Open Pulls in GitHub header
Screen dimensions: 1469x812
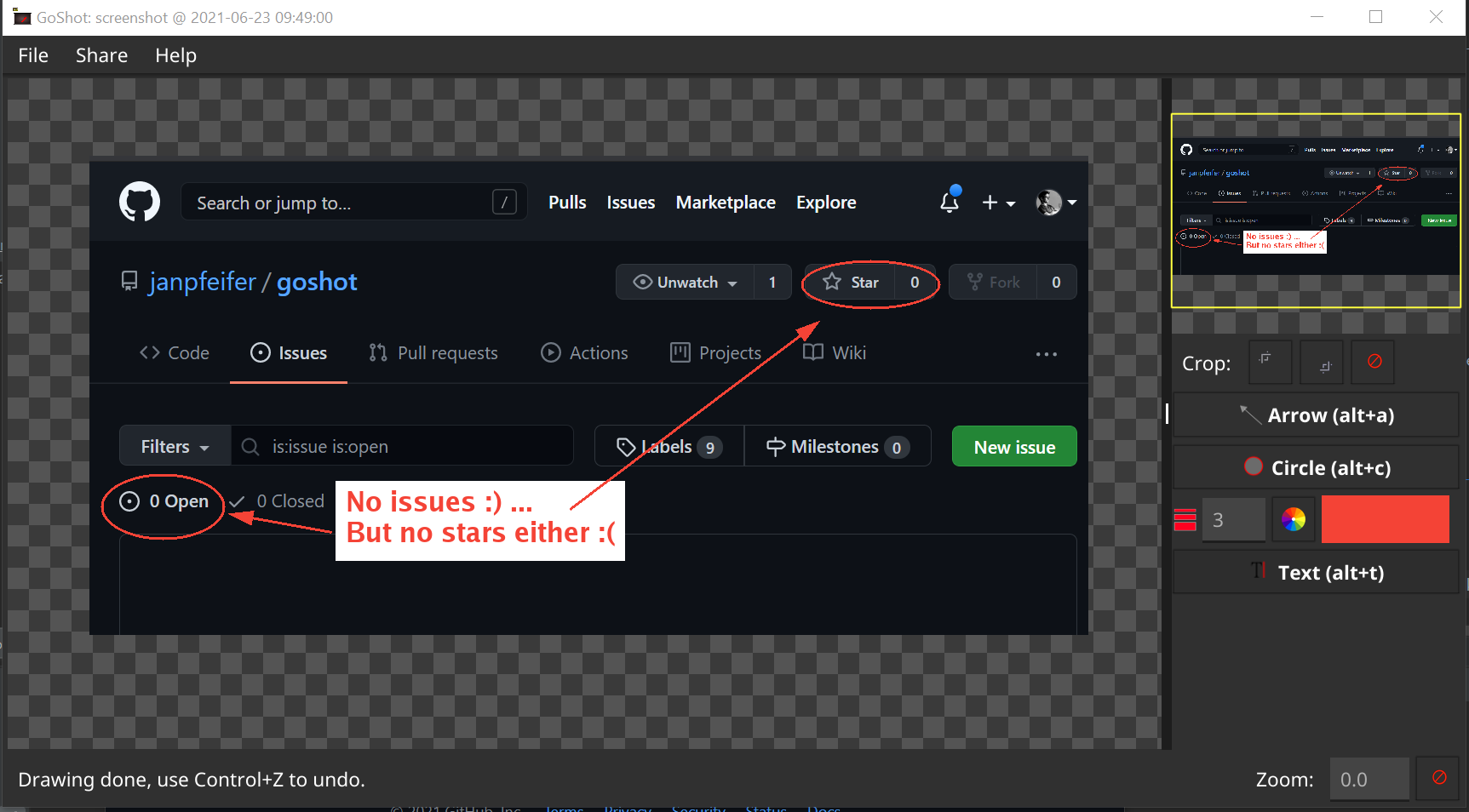click(567, 203)
